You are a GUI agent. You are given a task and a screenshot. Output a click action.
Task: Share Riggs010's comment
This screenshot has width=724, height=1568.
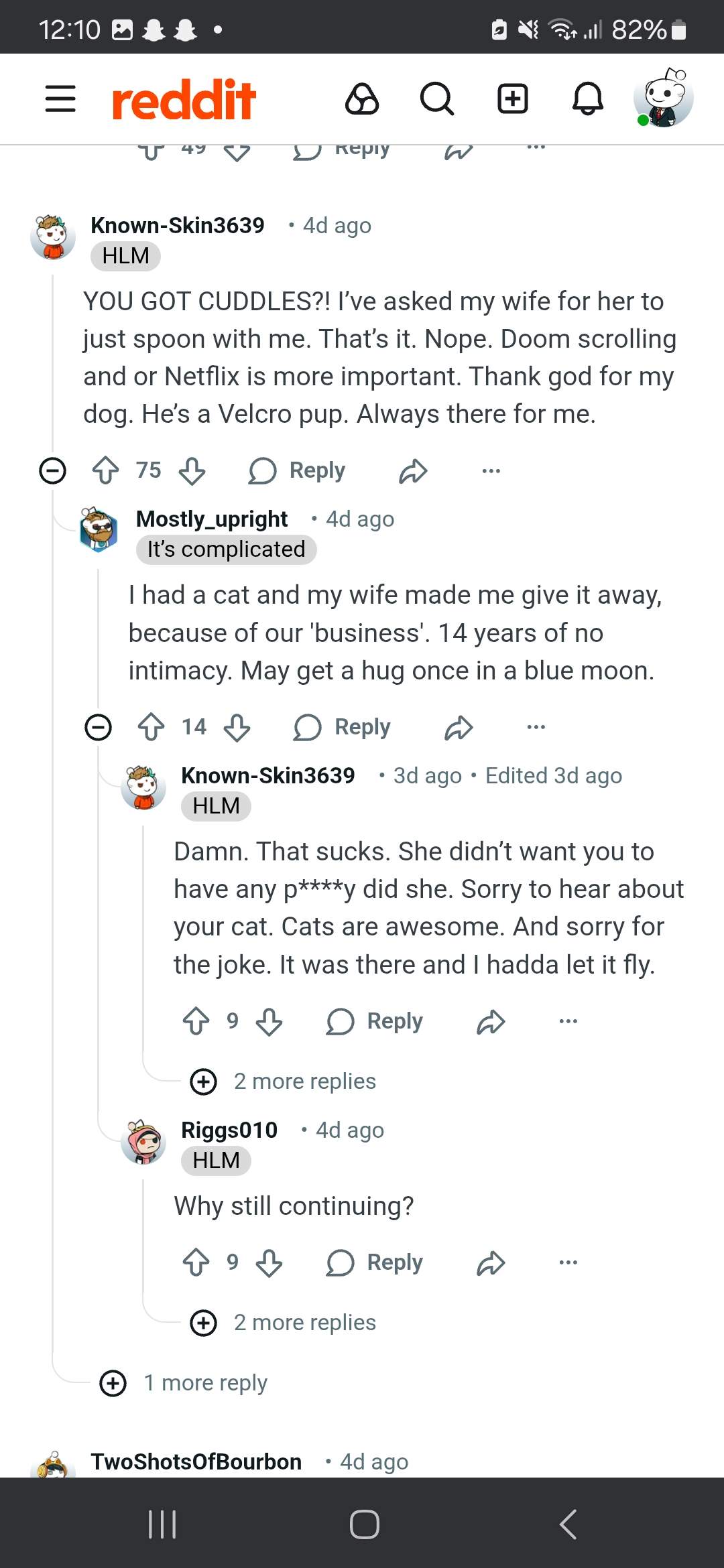(x=493, y=1262)
